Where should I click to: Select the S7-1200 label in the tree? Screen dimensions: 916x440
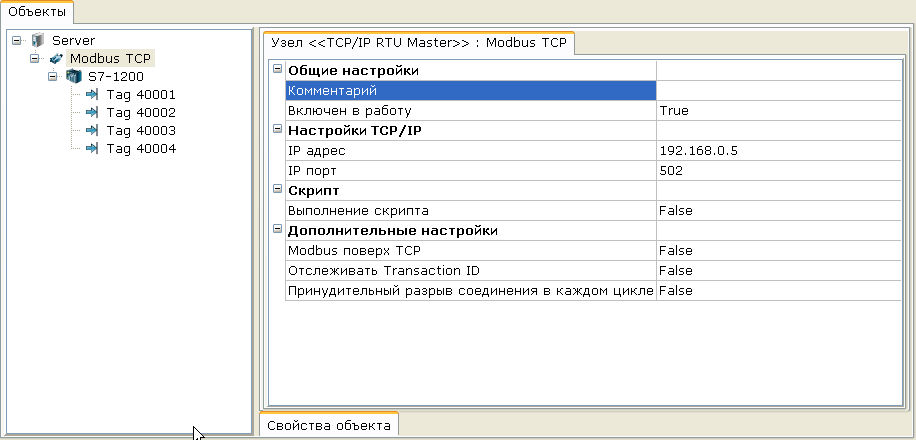click(x=116, y=77)
